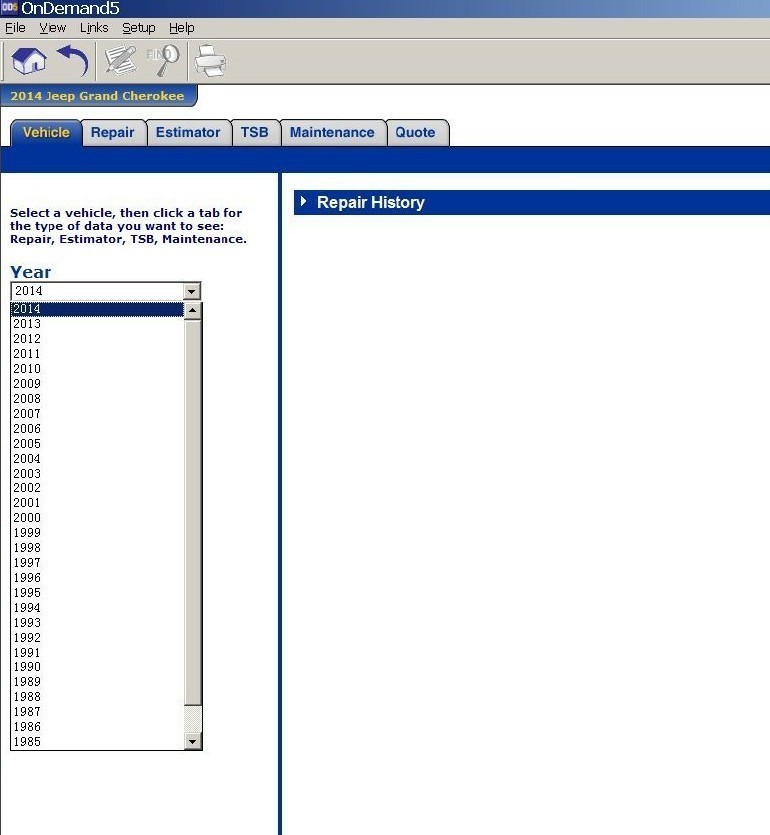Click the blue Back arrow icon
770x835 pixels.
coord(72,61)
